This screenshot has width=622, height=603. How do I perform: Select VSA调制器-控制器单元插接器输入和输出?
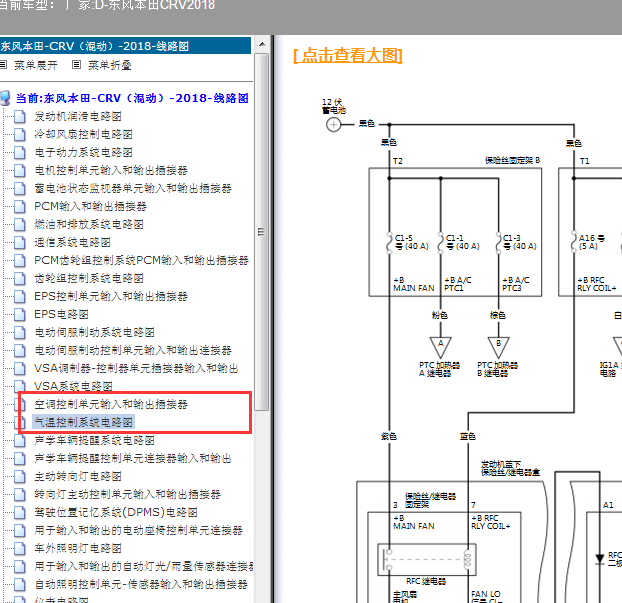(136, 369)
